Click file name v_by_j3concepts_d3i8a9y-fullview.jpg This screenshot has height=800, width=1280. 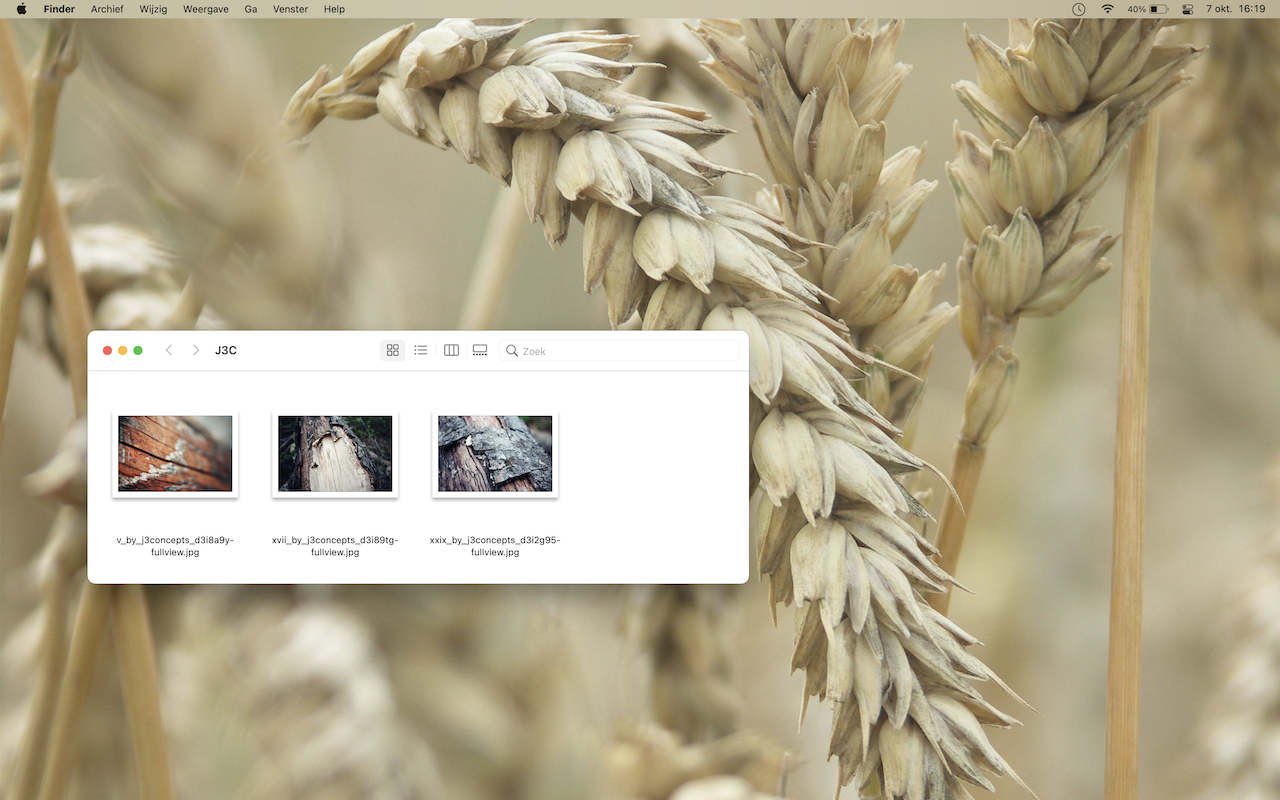coord(175,546)
